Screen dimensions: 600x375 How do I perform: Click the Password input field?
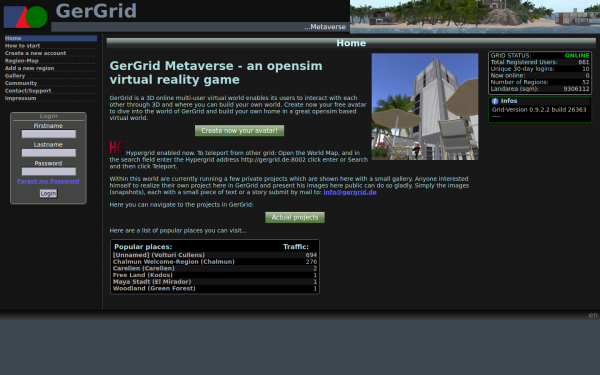click(49, 171)
